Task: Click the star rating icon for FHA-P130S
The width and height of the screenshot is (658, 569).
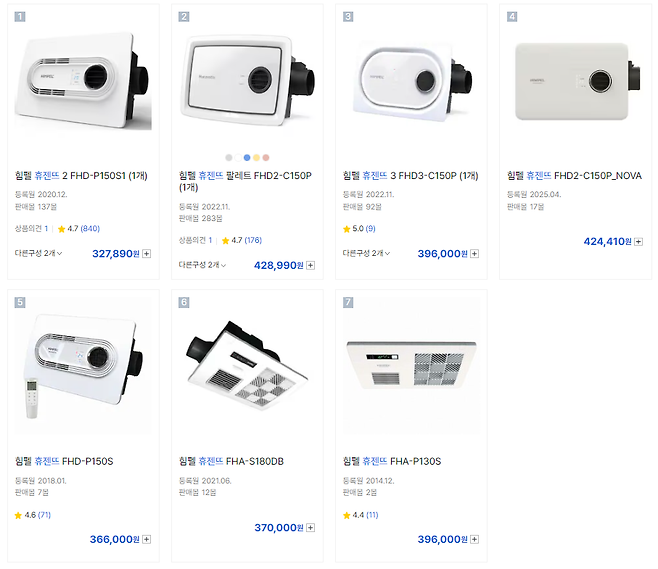Action: pyautogui.click(x=347, y=515)
